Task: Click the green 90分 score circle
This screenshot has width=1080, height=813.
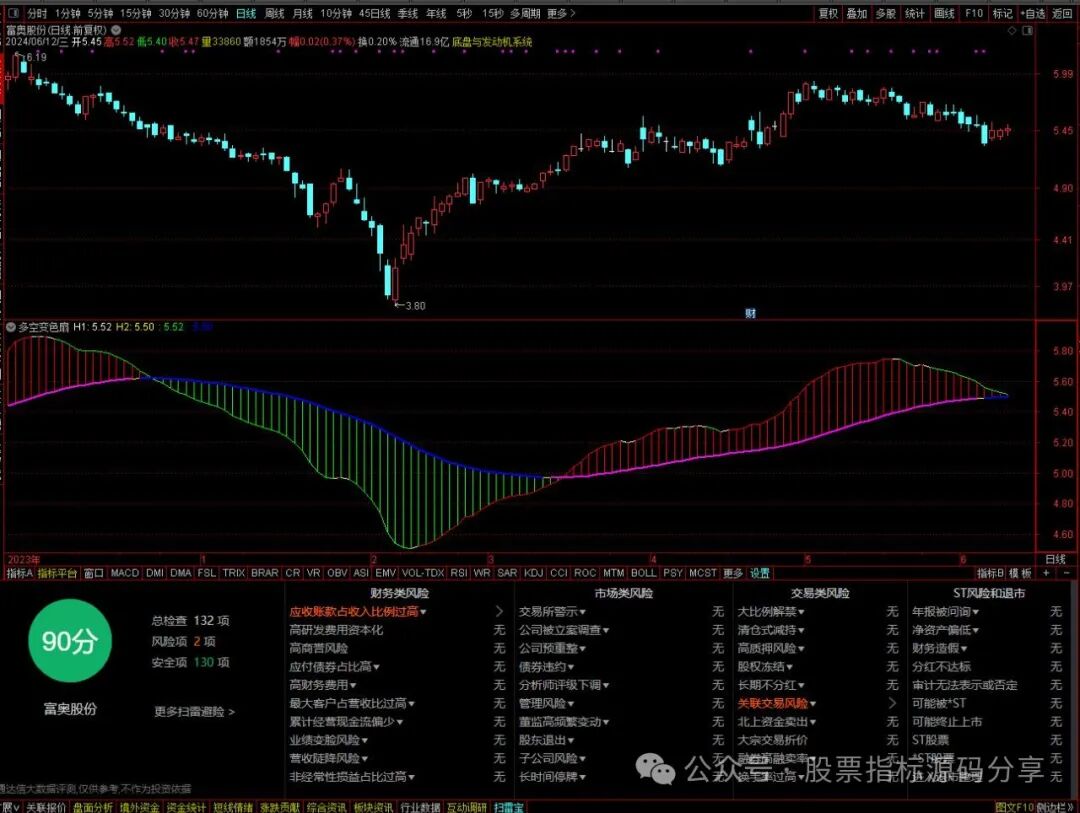Action: click(70, 641)
